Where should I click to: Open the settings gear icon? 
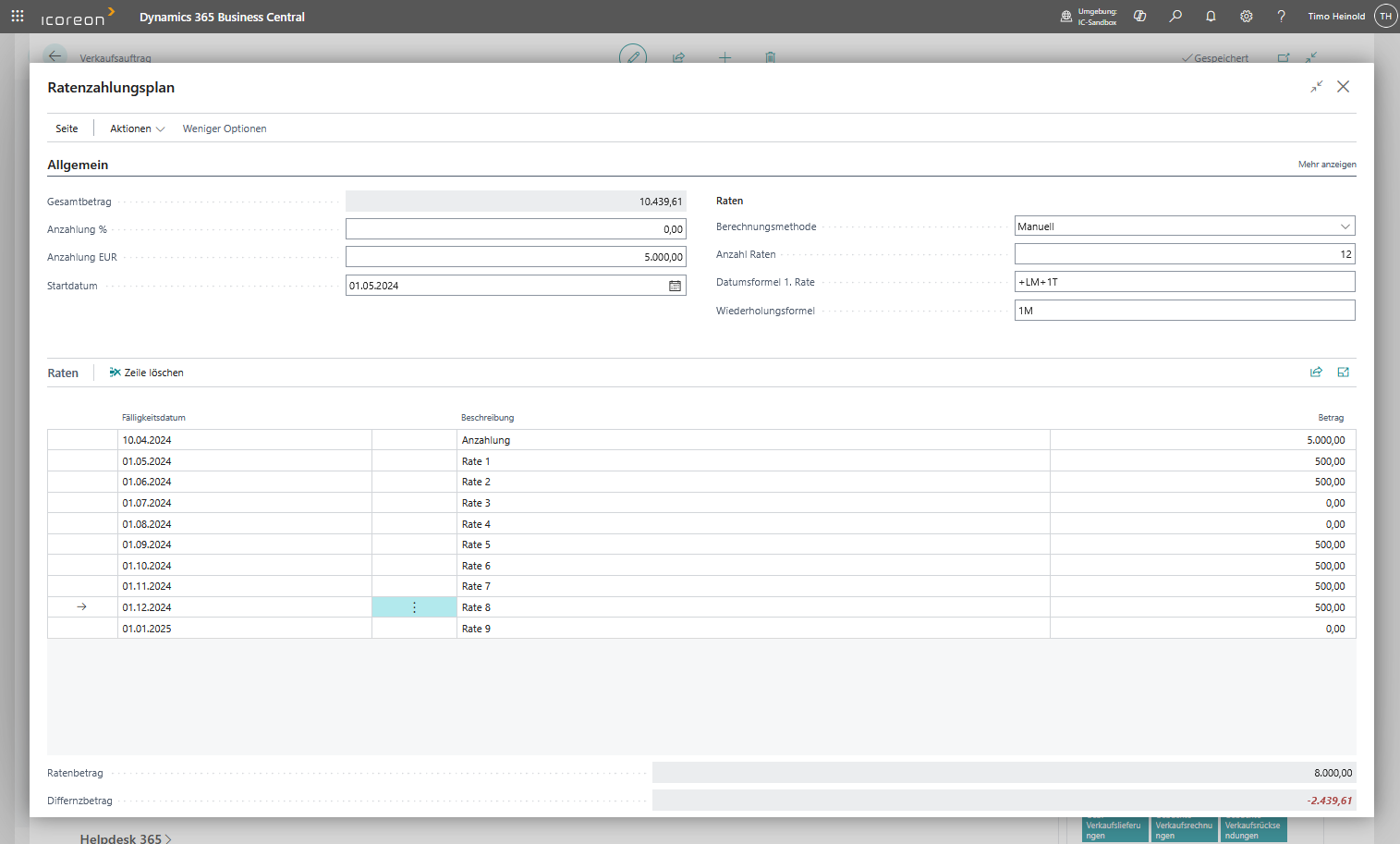(1246, 17)
